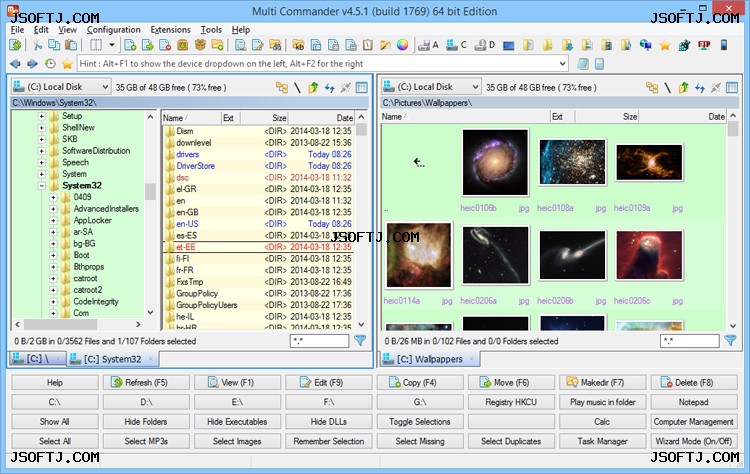The height and width of the screenshot is (474, 750).
Task: Click the left panel filter funnel icon
Action: click(360, 341)
